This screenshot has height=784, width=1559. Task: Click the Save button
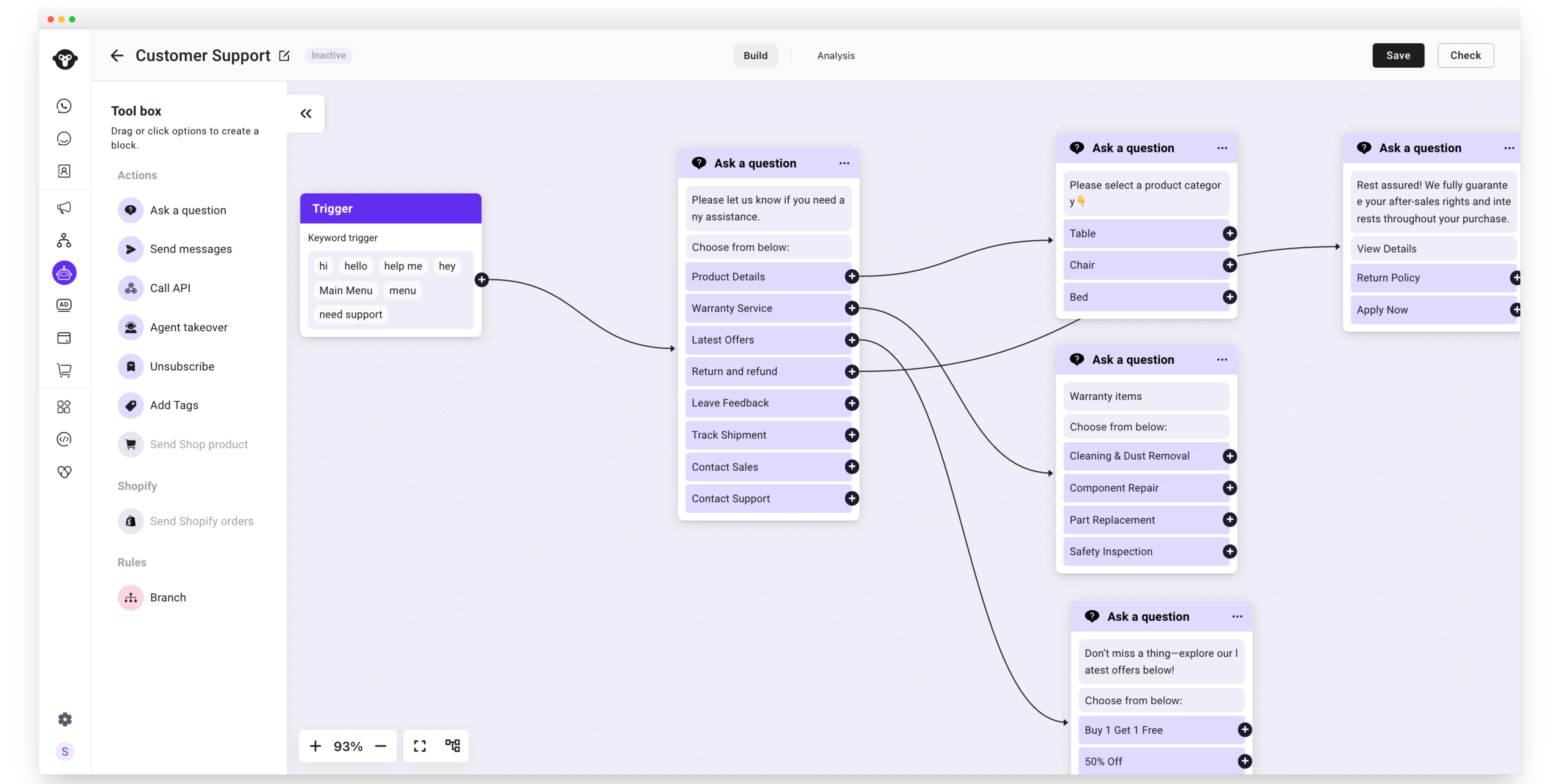[x=1398, y=56]
